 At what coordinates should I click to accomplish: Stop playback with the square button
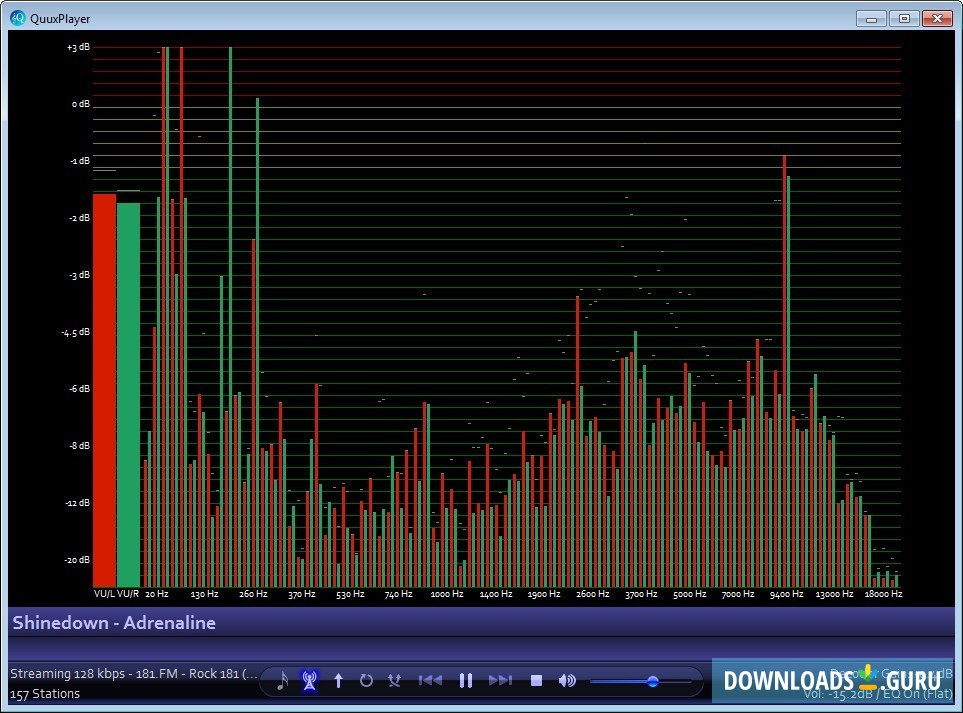pos(536,680)
